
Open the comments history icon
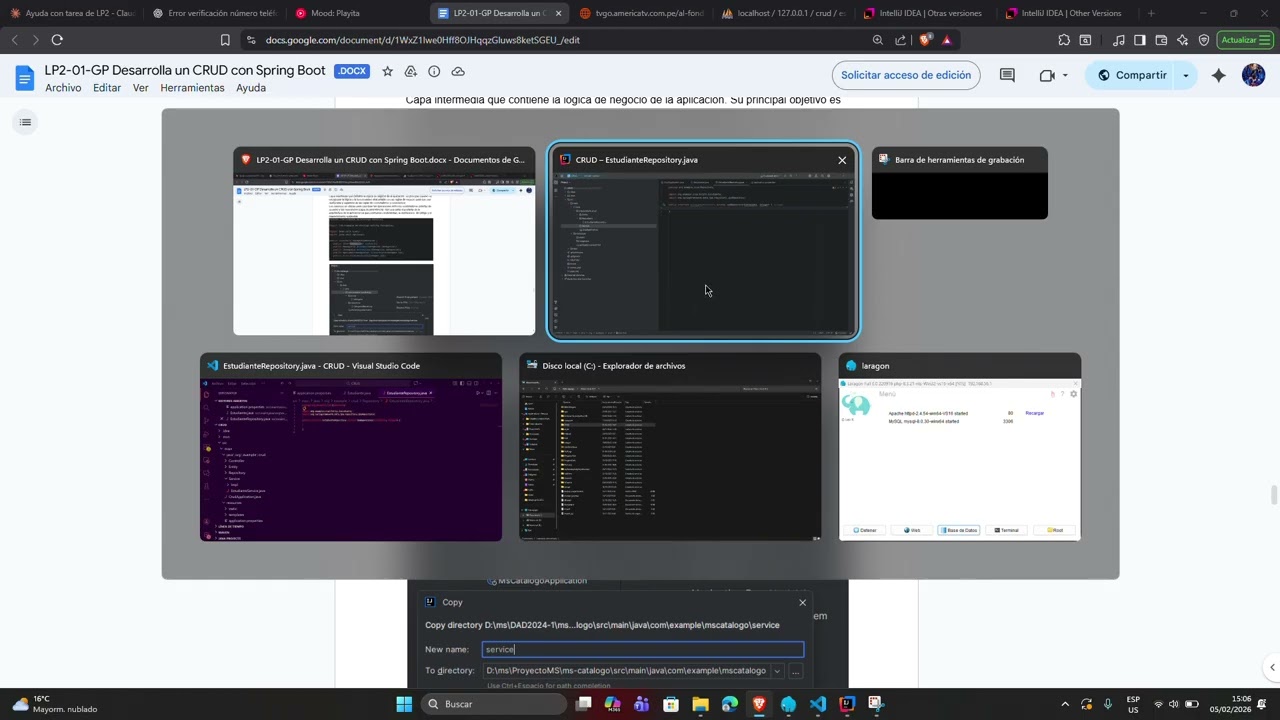tap(1007, 75)
